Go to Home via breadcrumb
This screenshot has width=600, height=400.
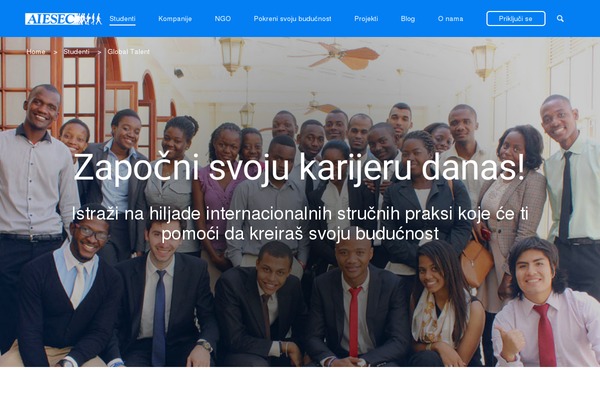tap(36, 52)
